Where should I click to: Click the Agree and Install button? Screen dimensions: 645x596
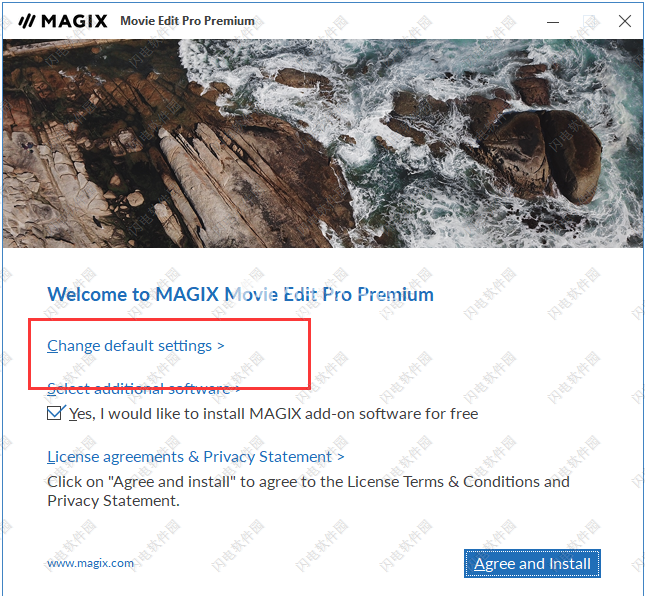(x=532, y=564)
